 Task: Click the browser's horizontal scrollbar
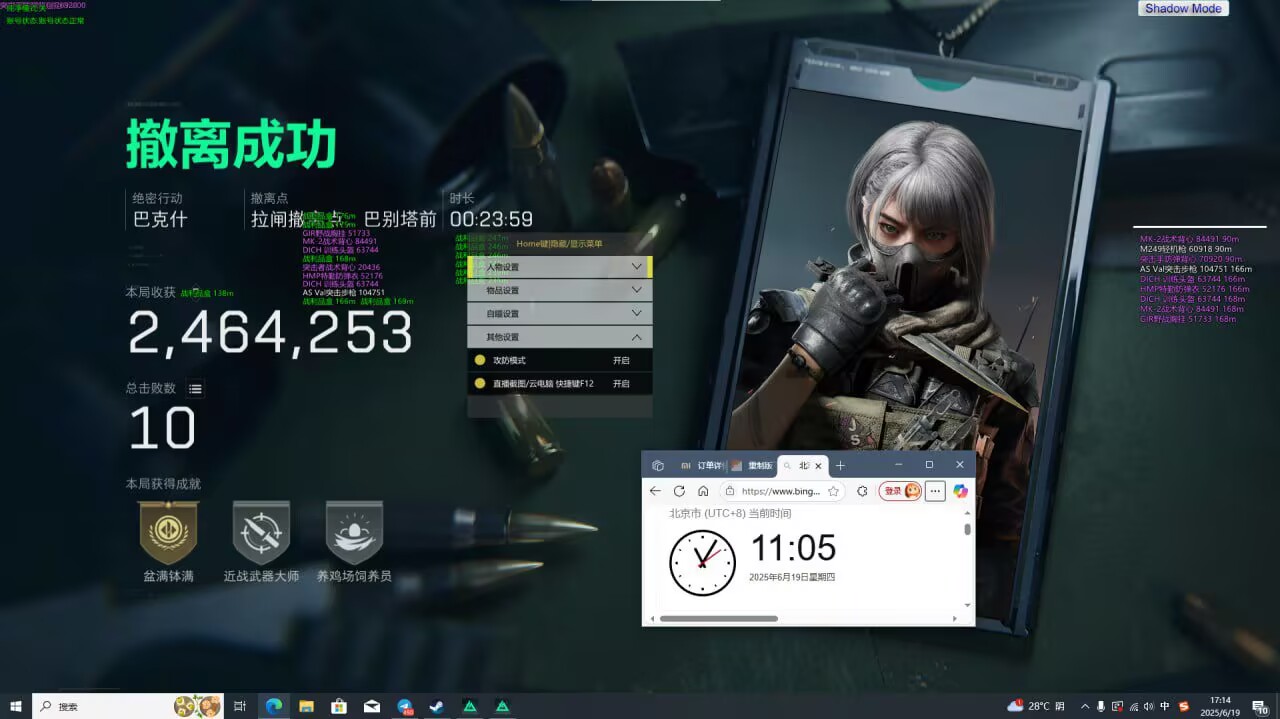[718, 619]
